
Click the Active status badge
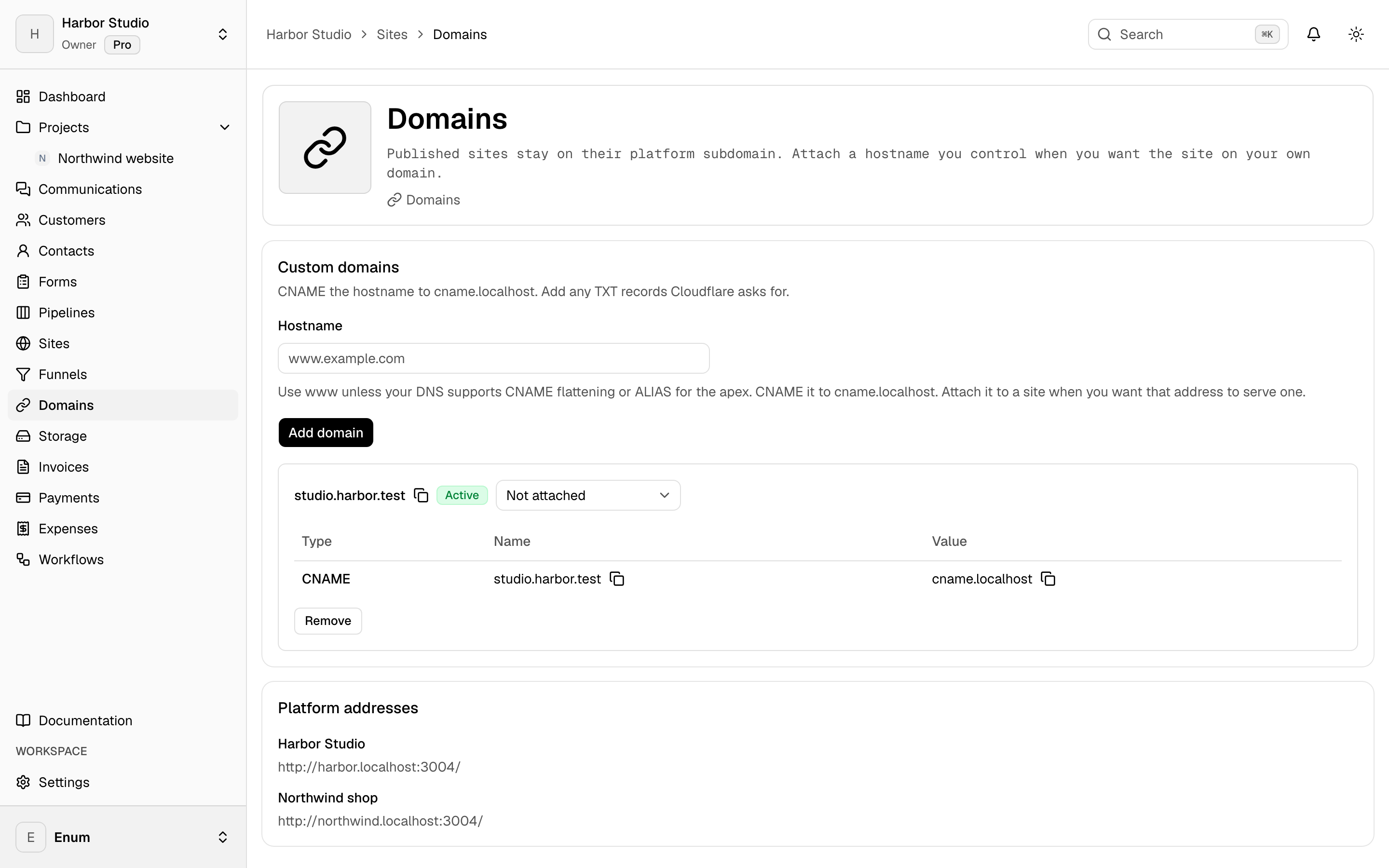[x=462, y=495]
